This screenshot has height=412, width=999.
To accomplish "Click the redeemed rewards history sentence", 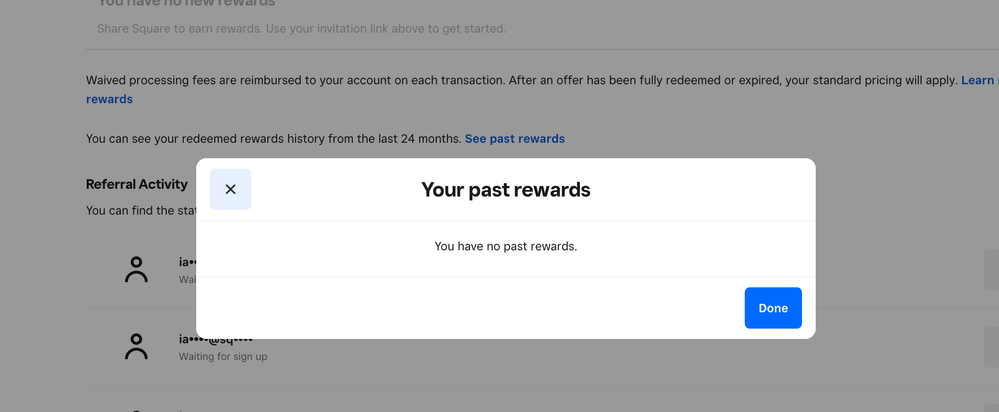I will tap(273, 139).
